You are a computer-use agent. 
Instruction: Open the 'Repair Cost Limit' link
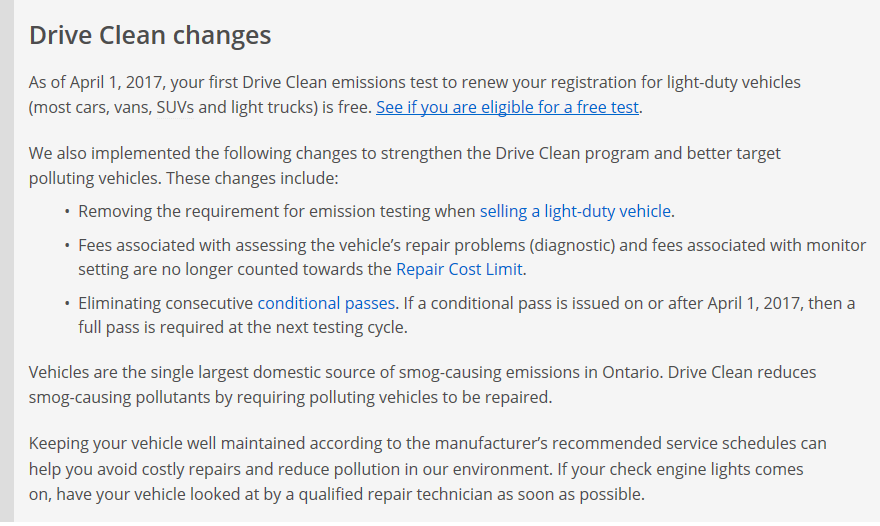459,269
